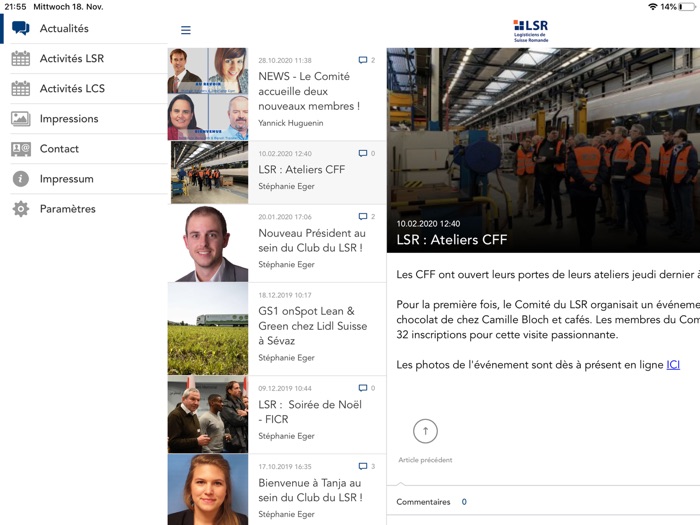Click the LSR logo in header

530,31
